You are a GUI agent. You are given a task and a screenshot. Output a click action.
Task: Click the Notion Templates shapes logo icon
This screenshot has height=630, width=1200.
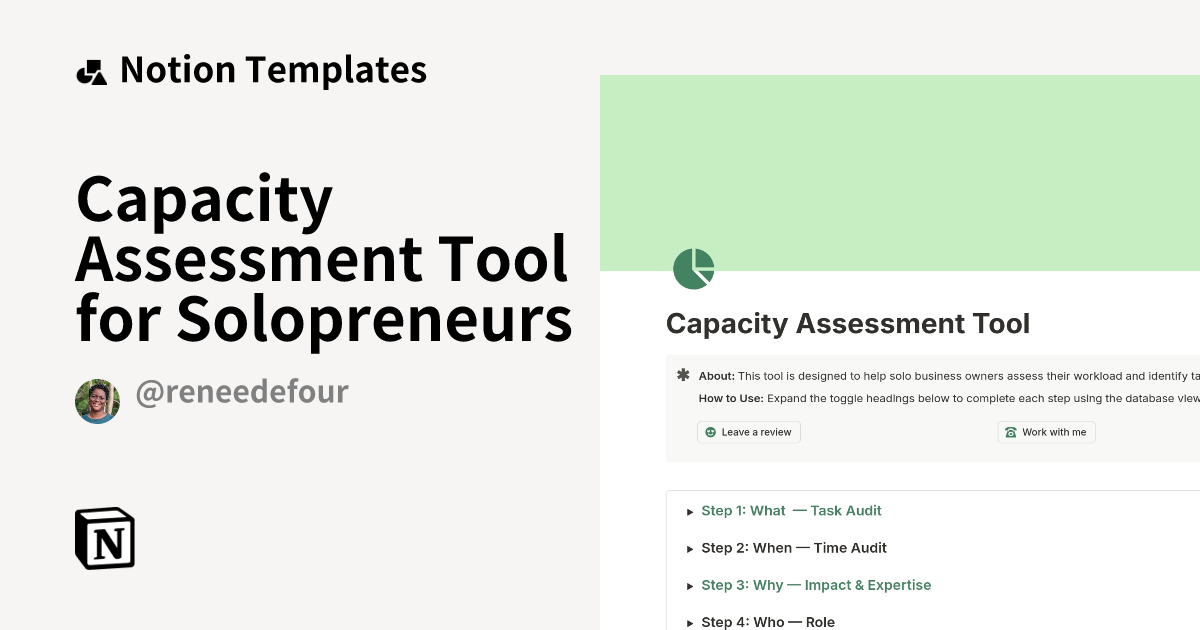coord(91,70)
